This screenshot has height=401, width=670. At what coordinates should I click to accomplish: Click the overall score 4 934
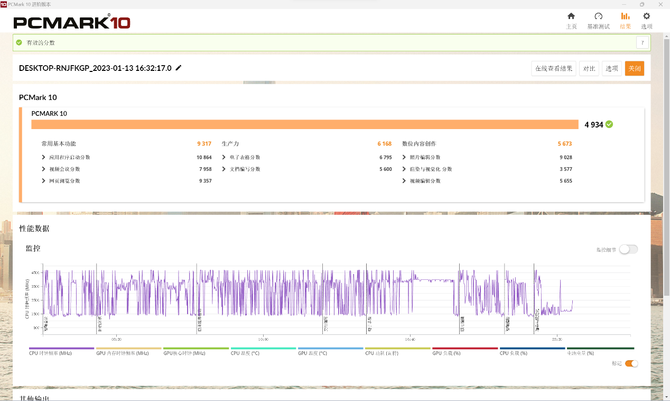pos(594,124)
